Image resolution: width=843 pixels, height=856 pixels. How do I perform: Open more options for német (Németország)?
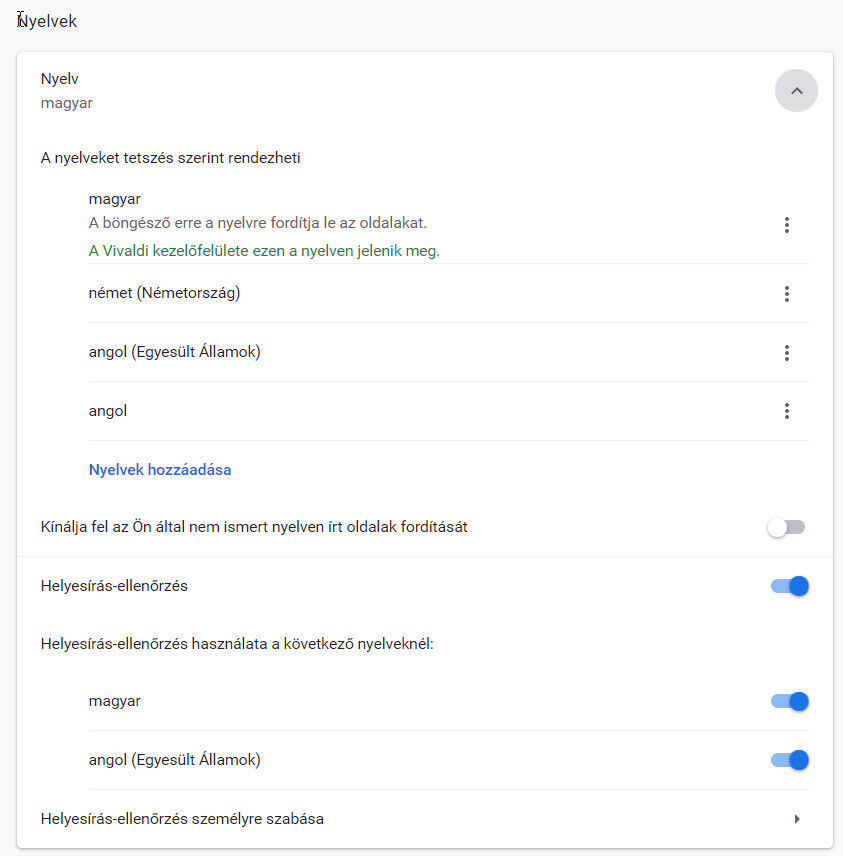[787, 294]
